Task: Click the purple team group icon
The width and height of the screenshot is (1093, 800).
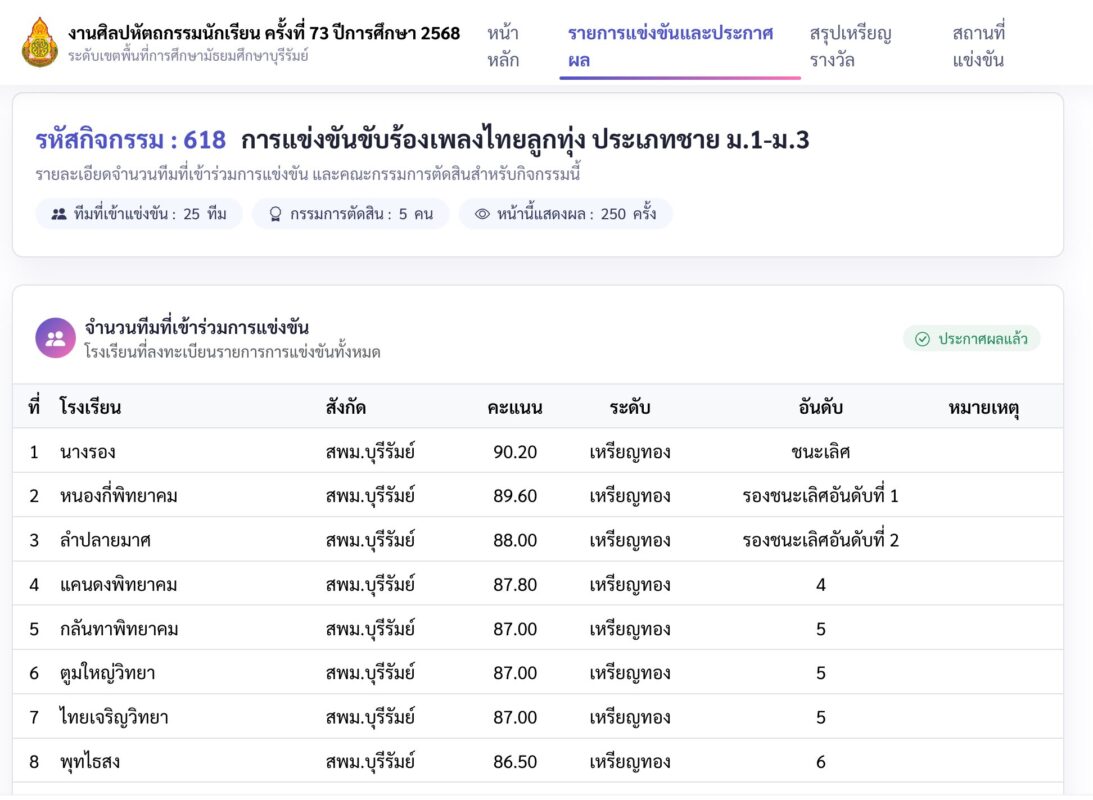Action: [x=56, y=338]
